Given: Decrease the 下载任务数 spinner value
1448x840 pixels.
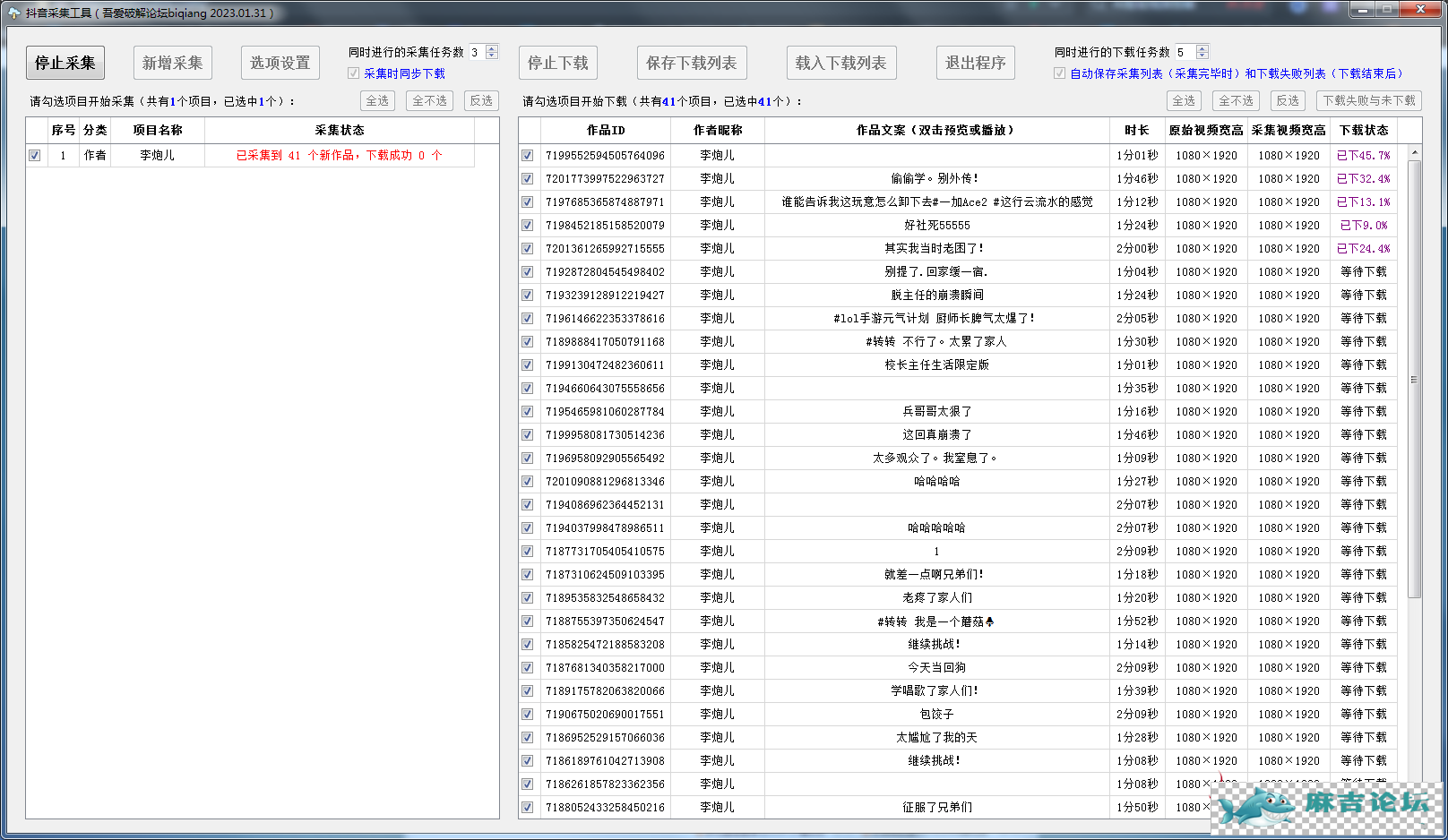Looking at the screenshot, I should pyautogui.click(x=1202, y=56).
